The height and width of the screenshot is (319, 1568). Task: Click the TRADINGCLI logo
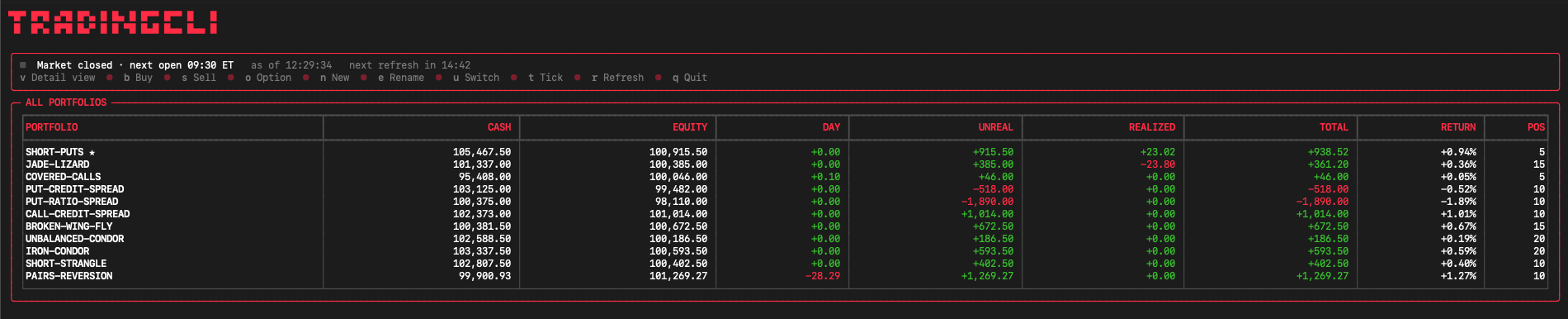(112, 23)
